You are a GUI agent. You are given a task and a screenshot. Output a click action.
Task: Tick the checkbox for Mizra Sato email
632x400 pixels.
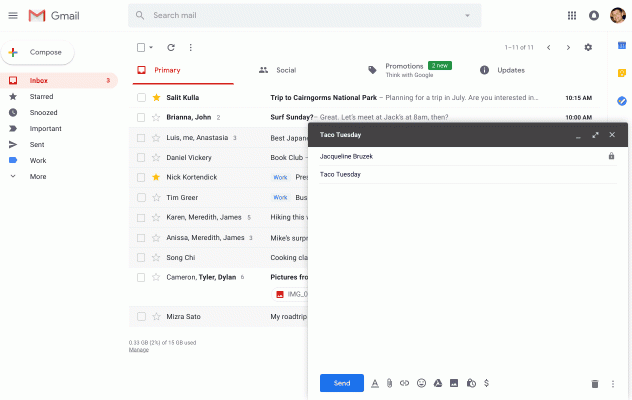pos(141,316)
